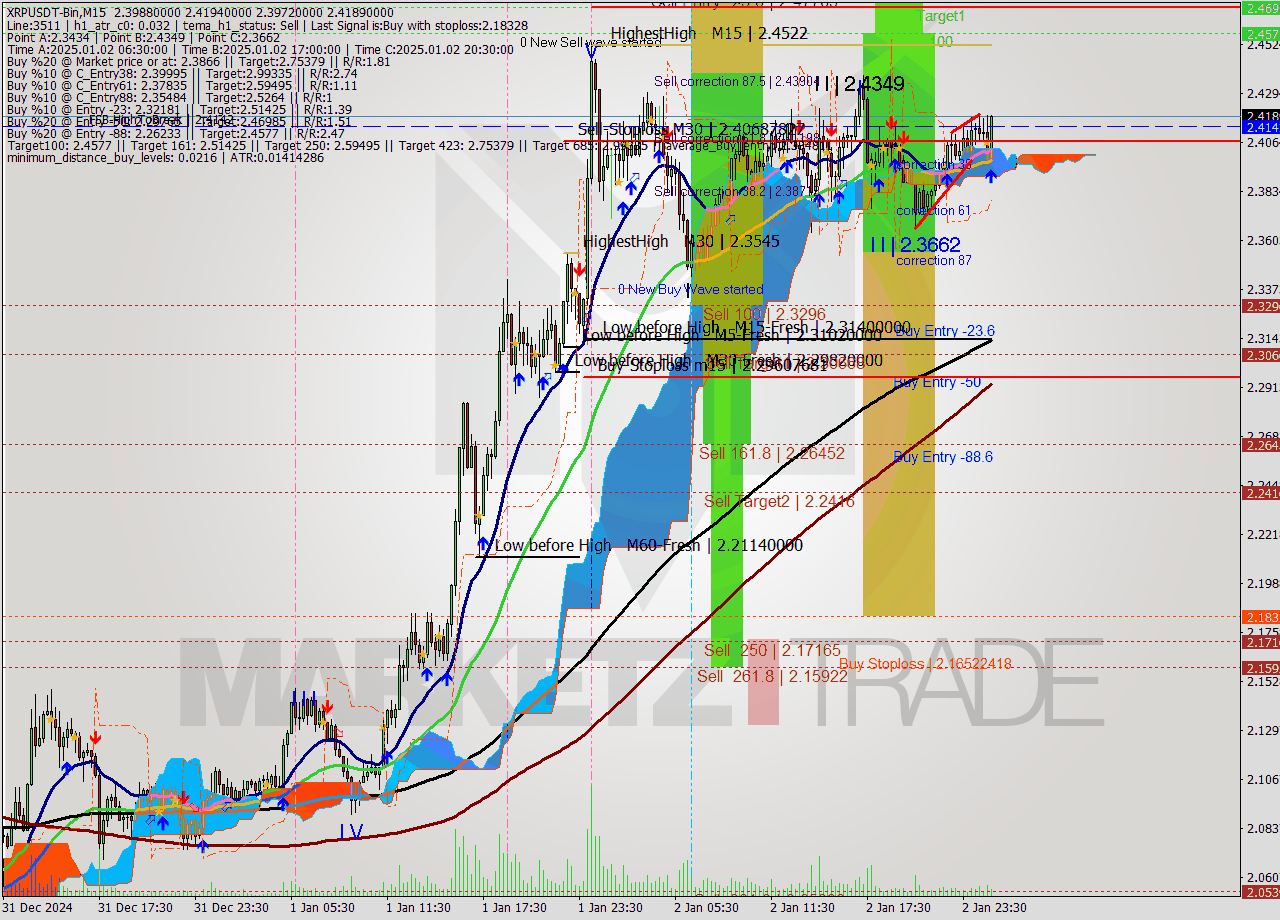Click the 'correction 61' label
Image resolution: width=1280 pixels, height=920 pixels.
(933, 211)
